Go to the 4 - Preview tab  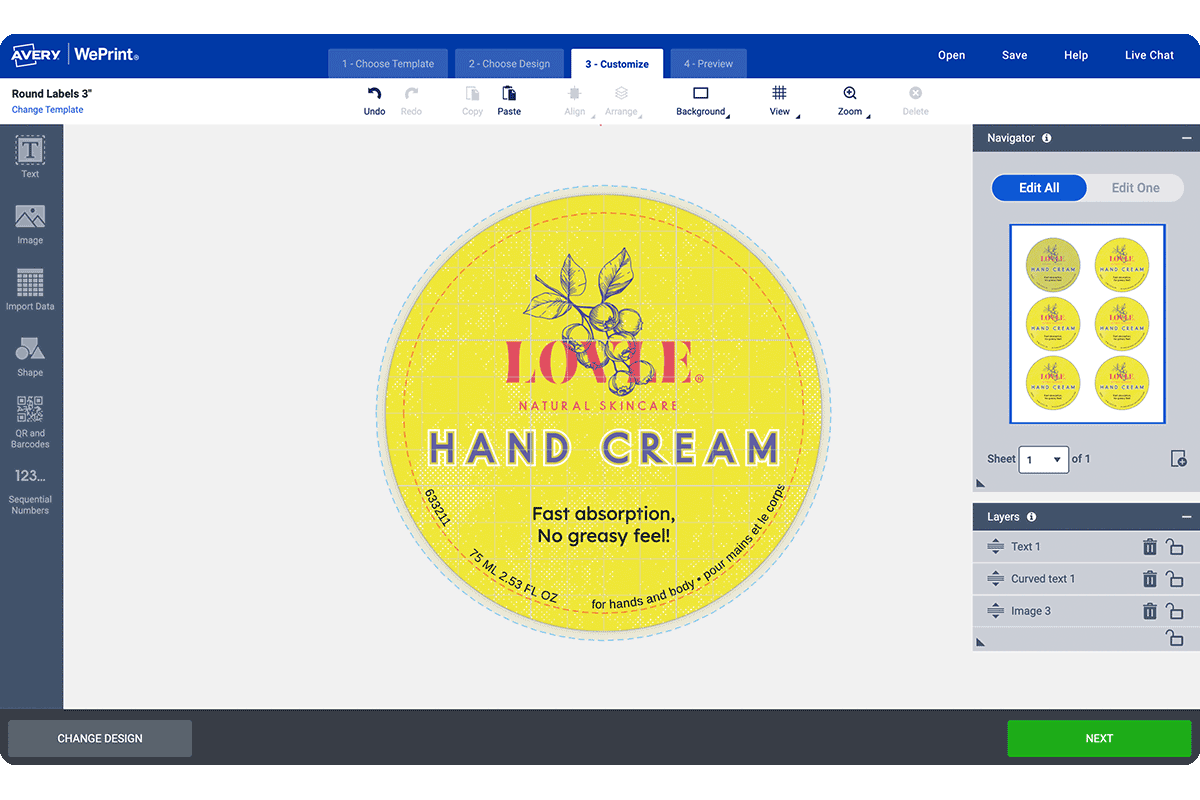pyautogui.click(x=708, y=64)
